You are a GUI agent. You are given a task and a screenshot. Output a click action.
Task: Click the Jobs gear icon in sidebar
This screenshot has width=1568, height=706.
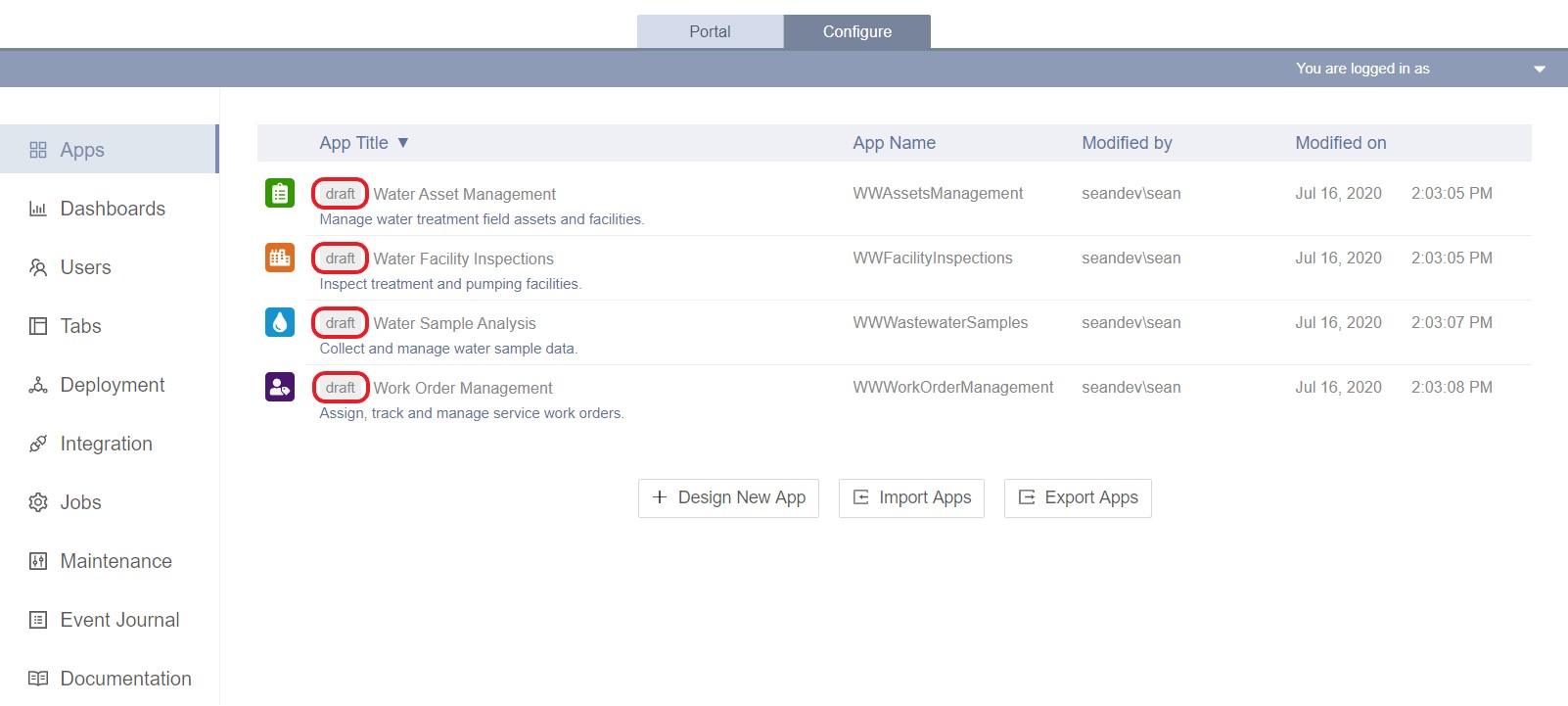38,502
